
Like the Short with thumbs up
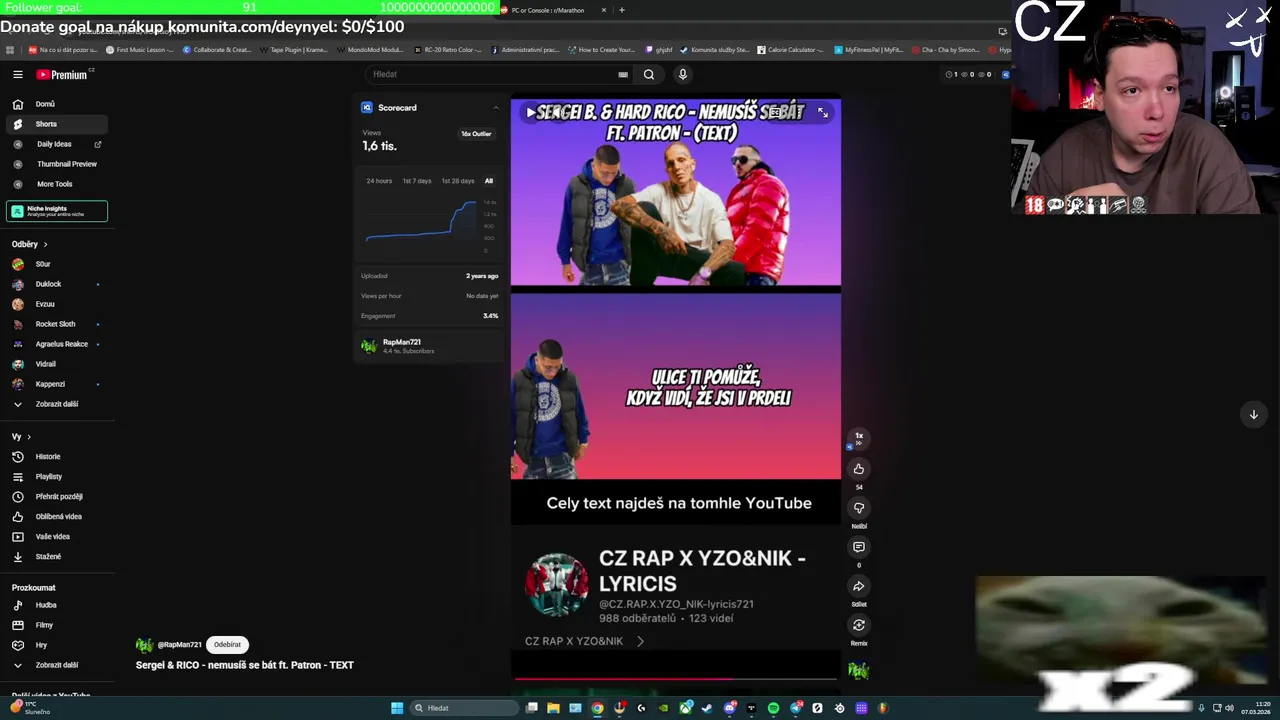coord(859,469)
